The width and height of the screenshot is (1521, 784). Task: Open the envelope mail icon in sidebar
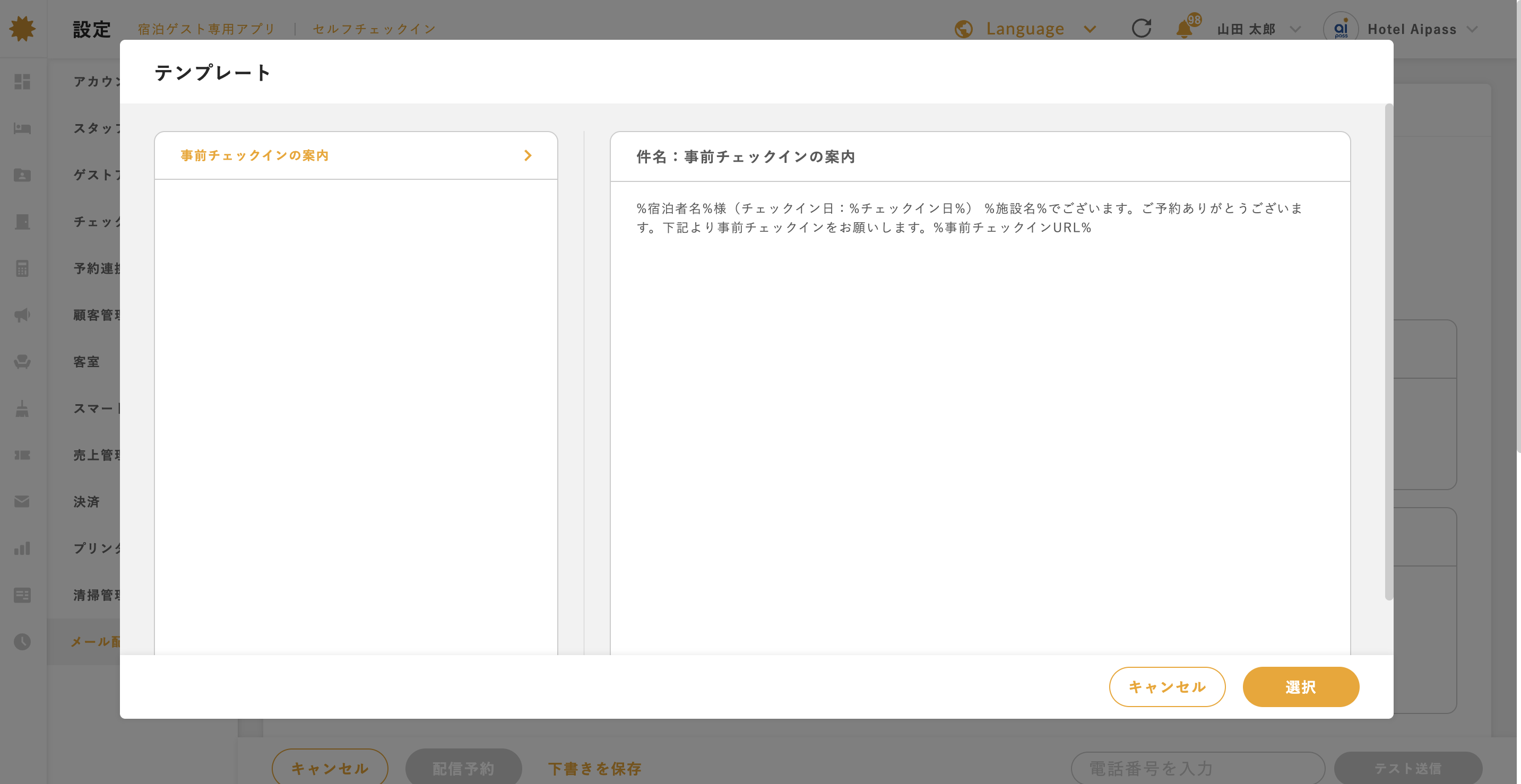[x=22, y=501]
